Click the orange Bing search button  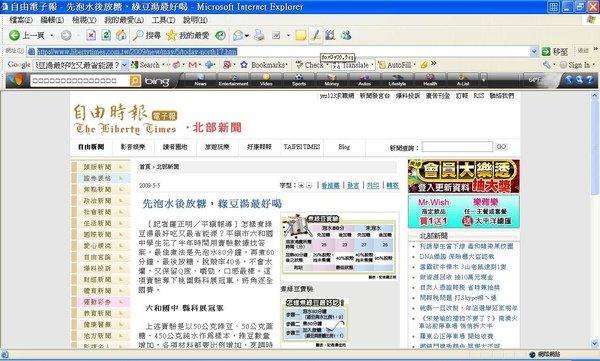click(x=135, y=80)
